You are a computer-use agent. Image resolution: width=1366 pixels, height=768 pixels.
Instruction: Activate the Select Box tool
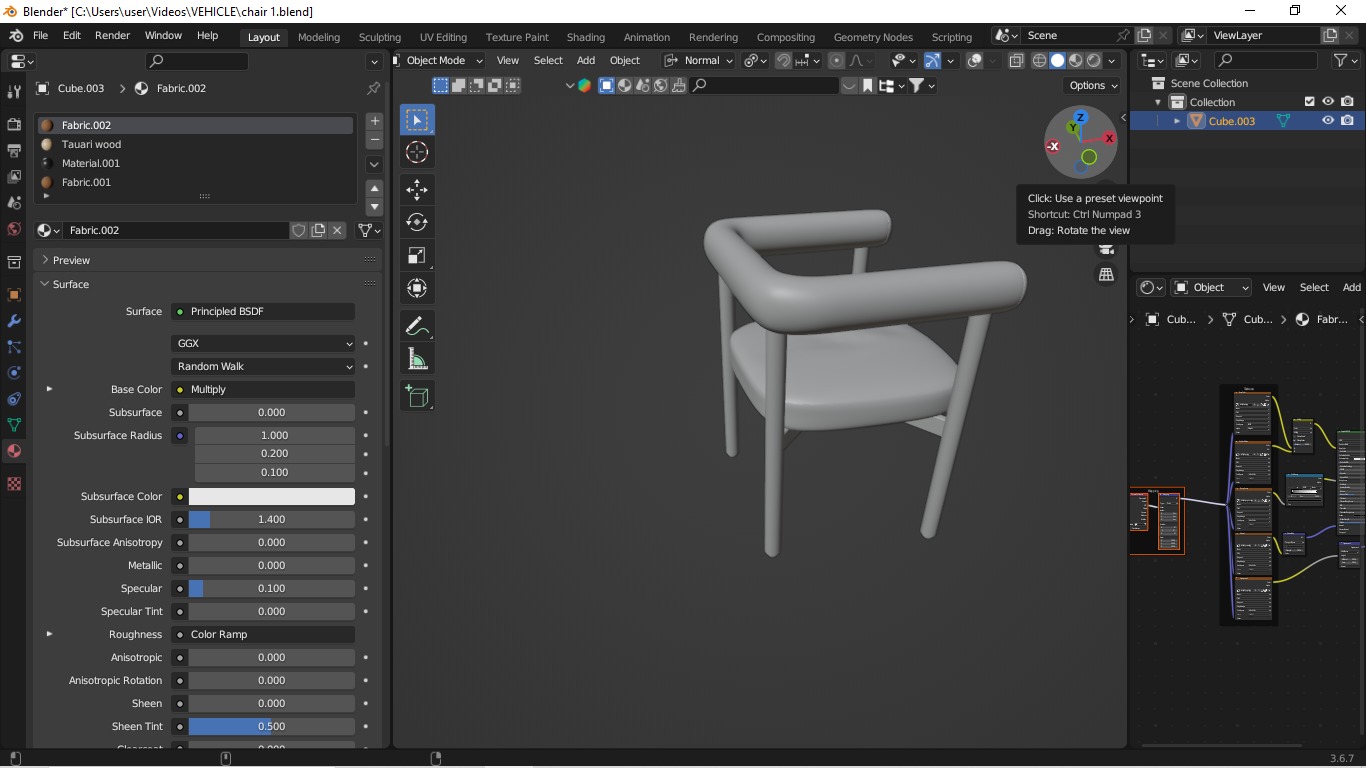click(417, 120)
